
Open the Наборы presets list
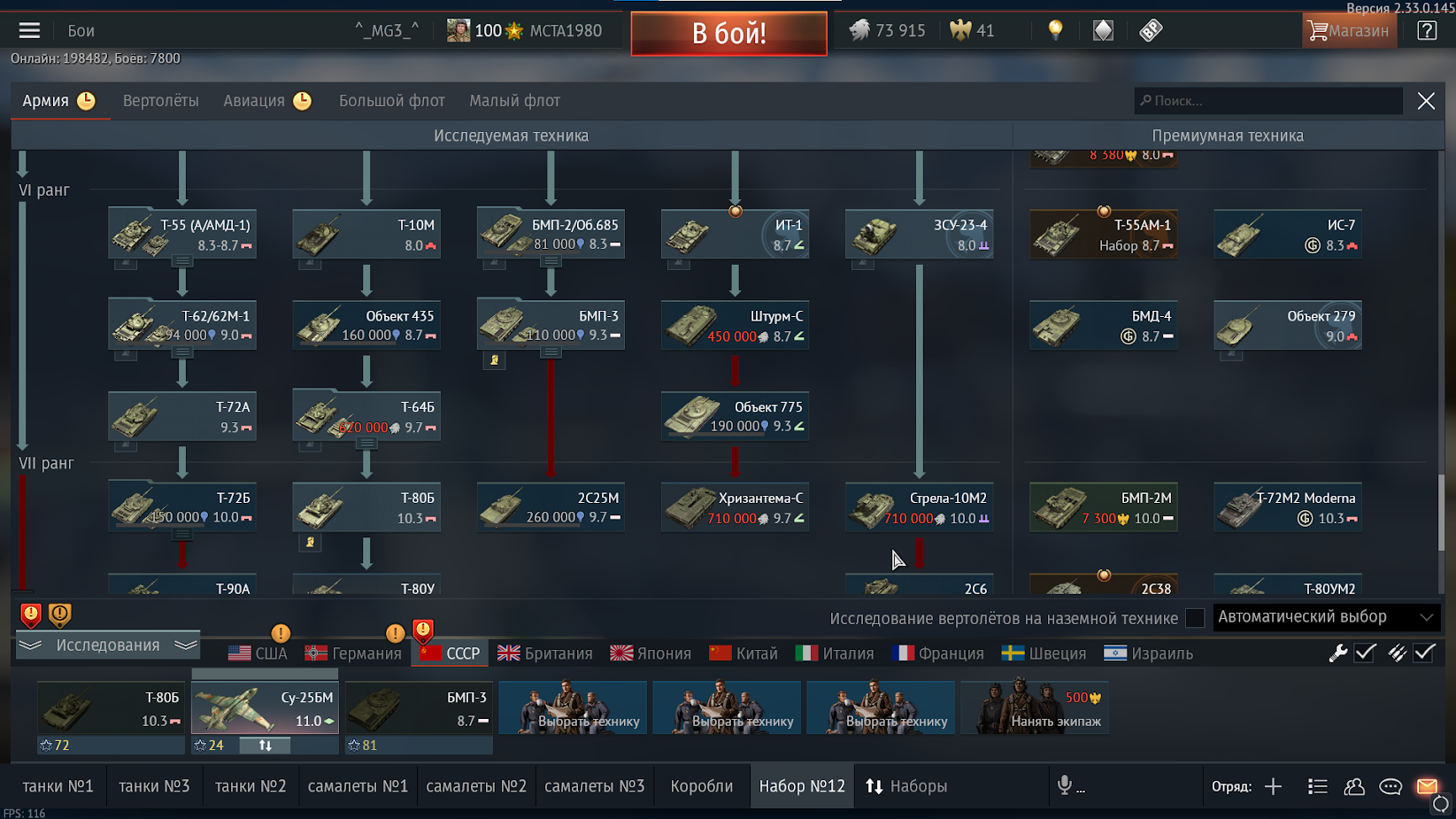pos(906,786)
